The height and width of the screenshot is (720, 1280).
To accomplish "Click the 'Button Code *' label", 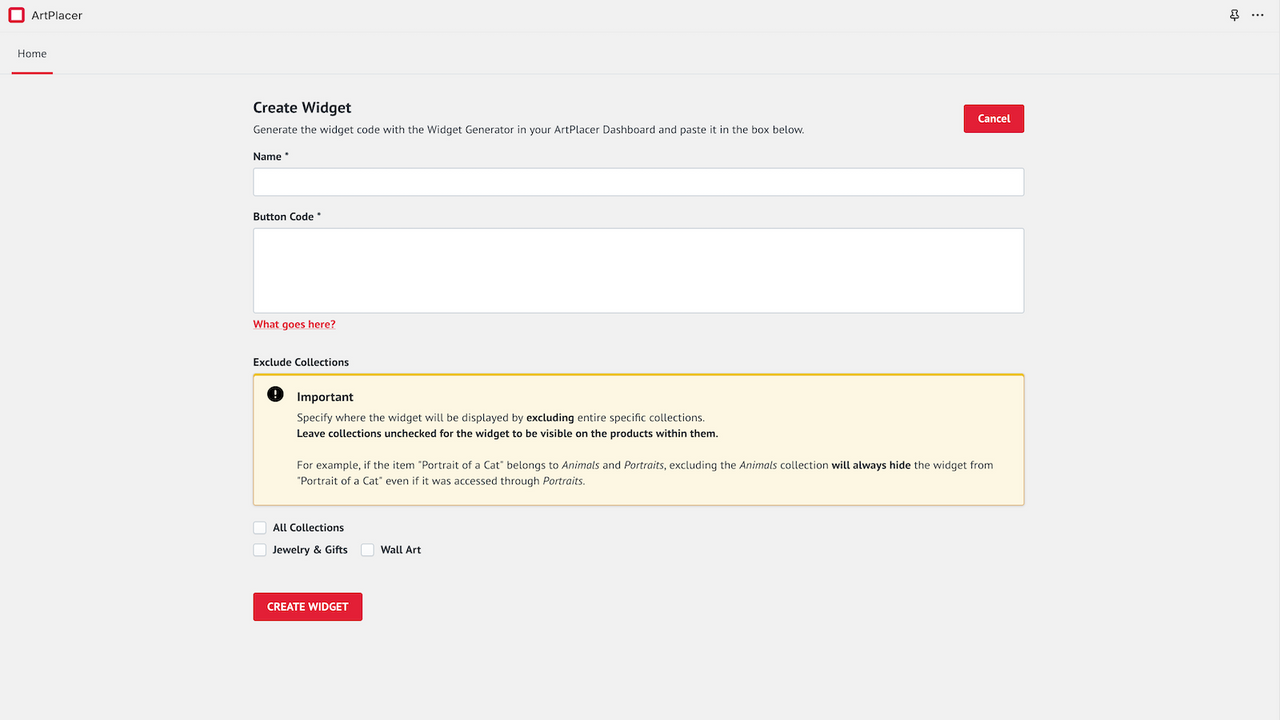I will (x=287, y=217).
